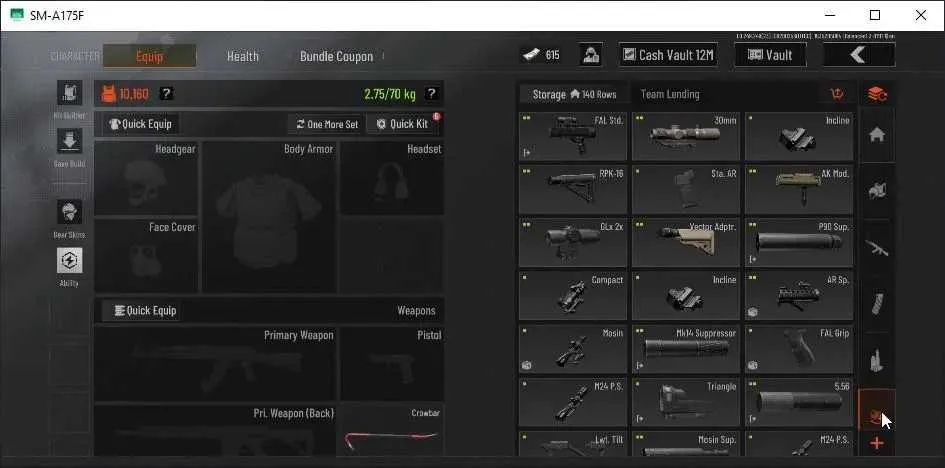Select the Lwt. Tilt item

pyautogui.click(x=573, y=443)
